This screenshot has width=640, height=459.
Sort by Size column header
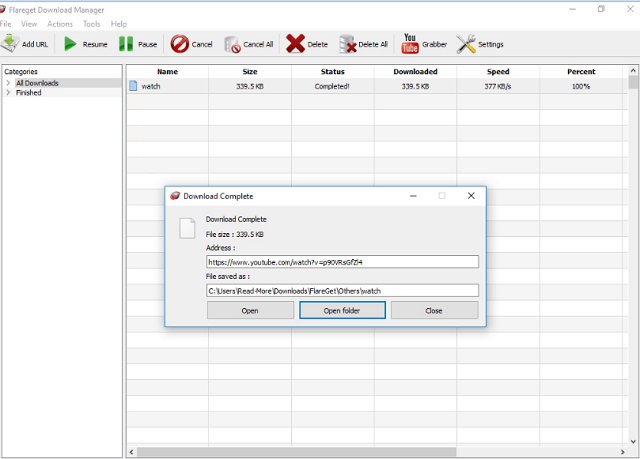pos(250,71)
